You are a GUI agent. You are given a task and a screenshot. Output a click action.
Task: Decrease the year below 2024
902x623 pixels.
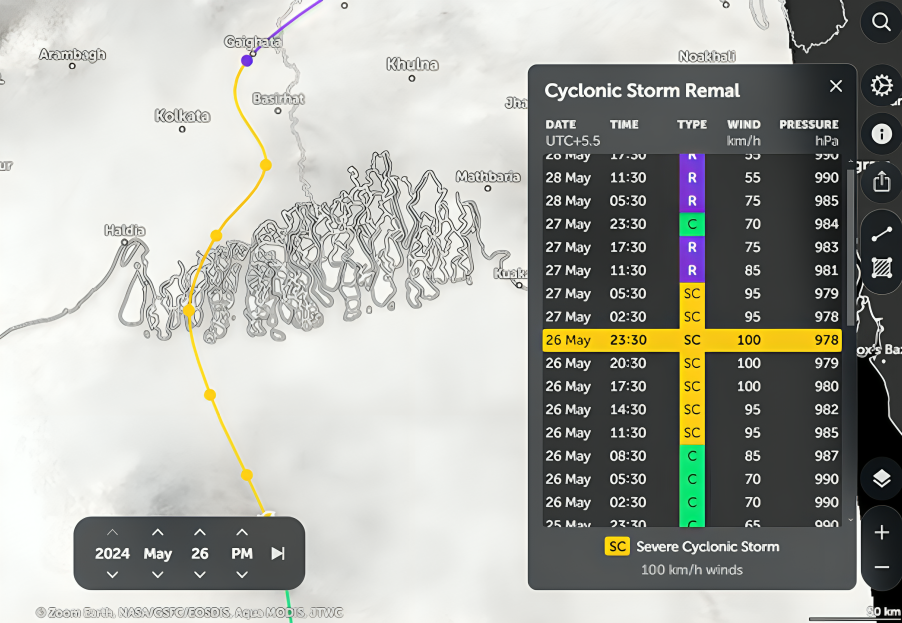pos(112,575)
